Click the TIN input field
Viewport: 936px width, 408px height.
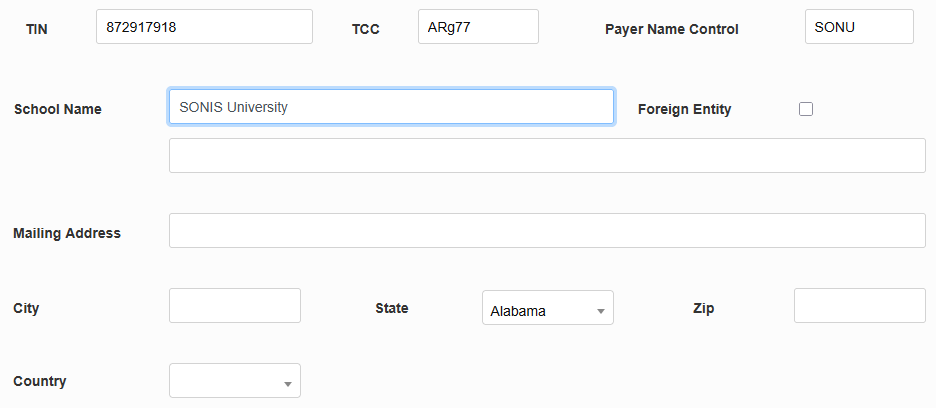click(x=204, y=27)
